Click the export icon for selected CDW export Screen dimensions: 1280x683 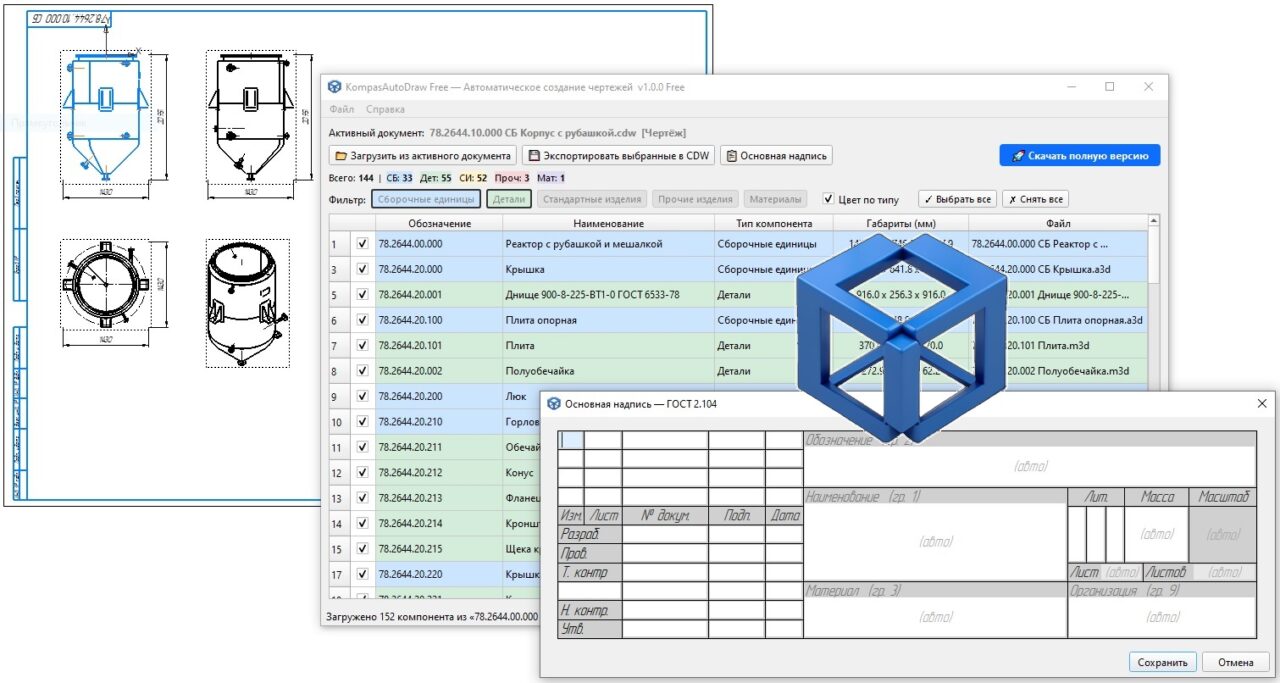(x=534, y=156)
